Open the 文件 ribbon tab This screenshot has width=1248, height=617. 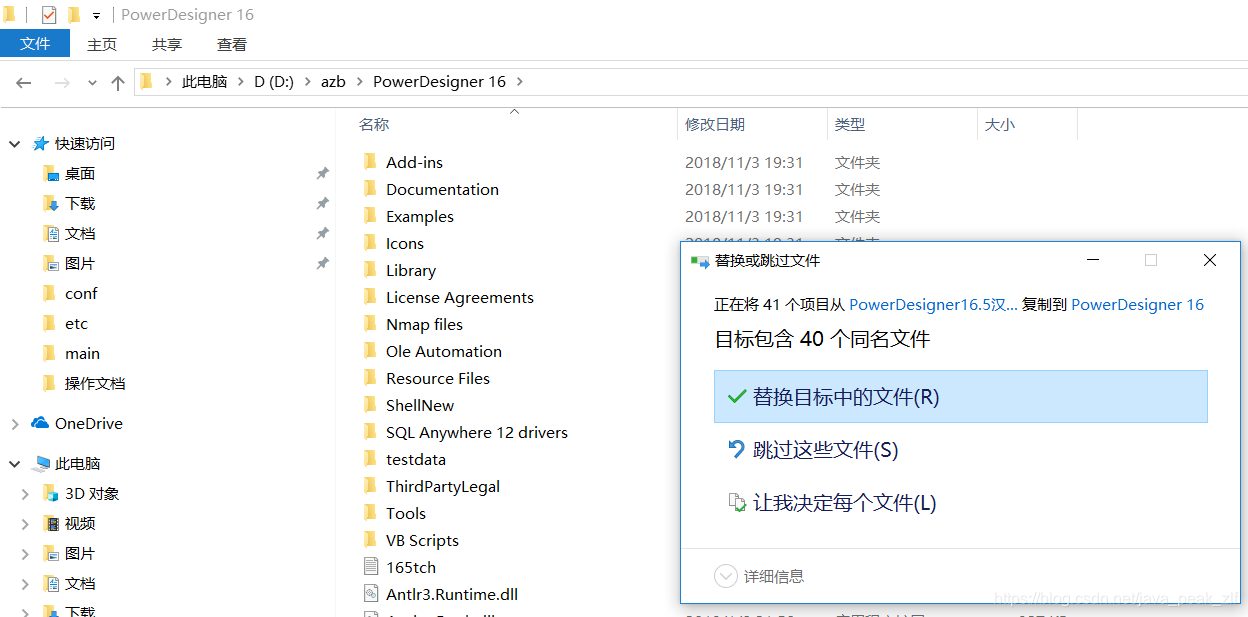tap(35, 44)
